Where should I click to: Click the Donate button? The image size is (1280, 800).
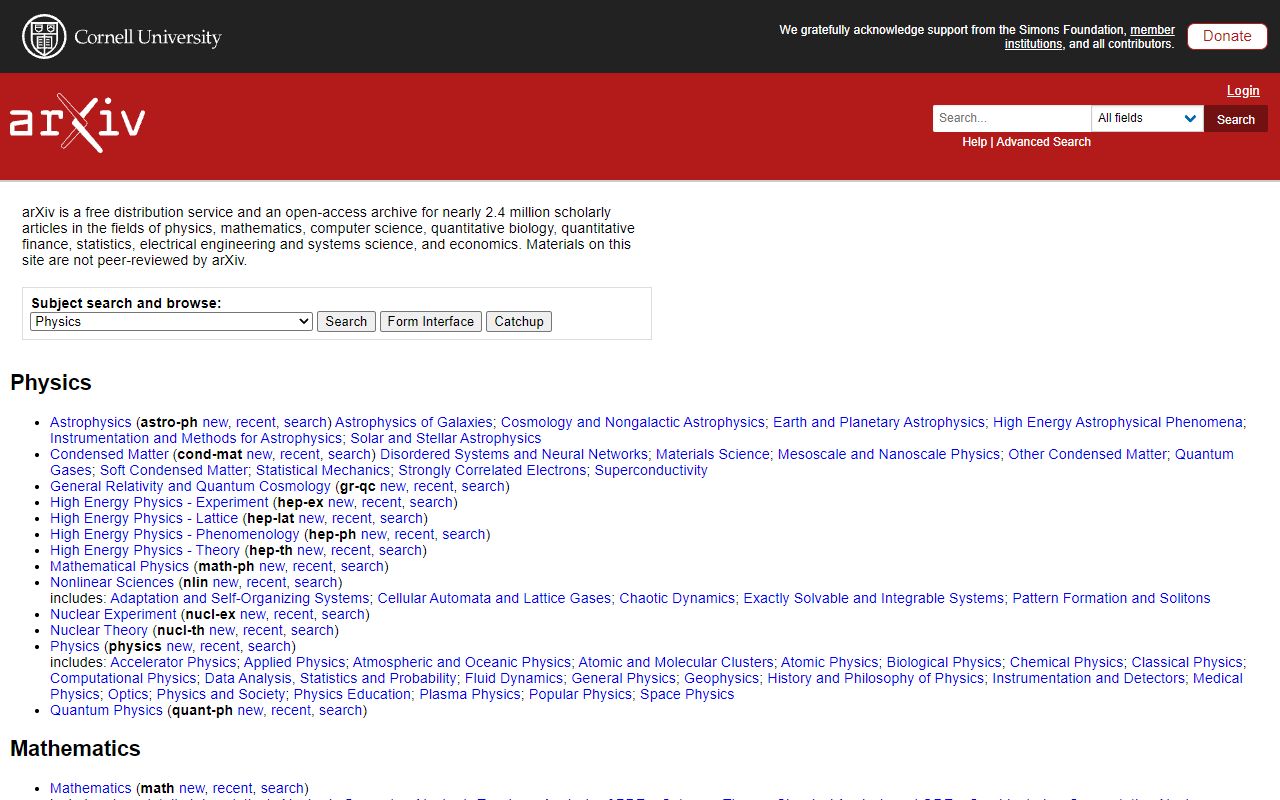pyautogui.click(x=1227, y=36)
